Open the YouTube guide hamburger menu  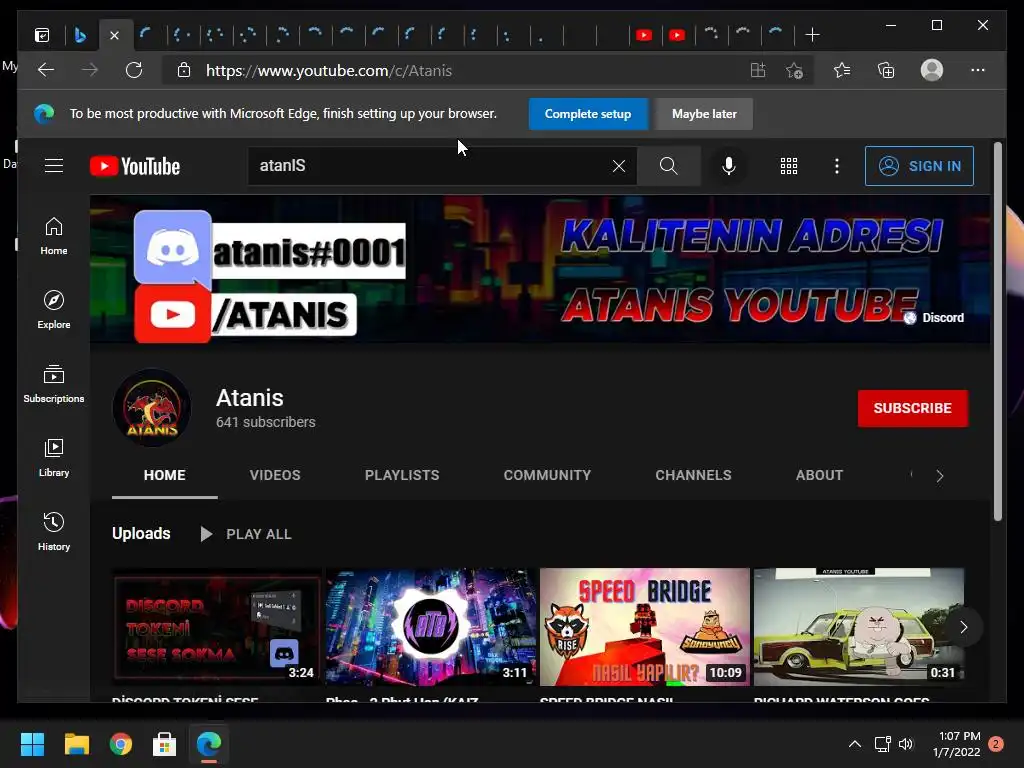pyautogui.click(x=54, y=166)
